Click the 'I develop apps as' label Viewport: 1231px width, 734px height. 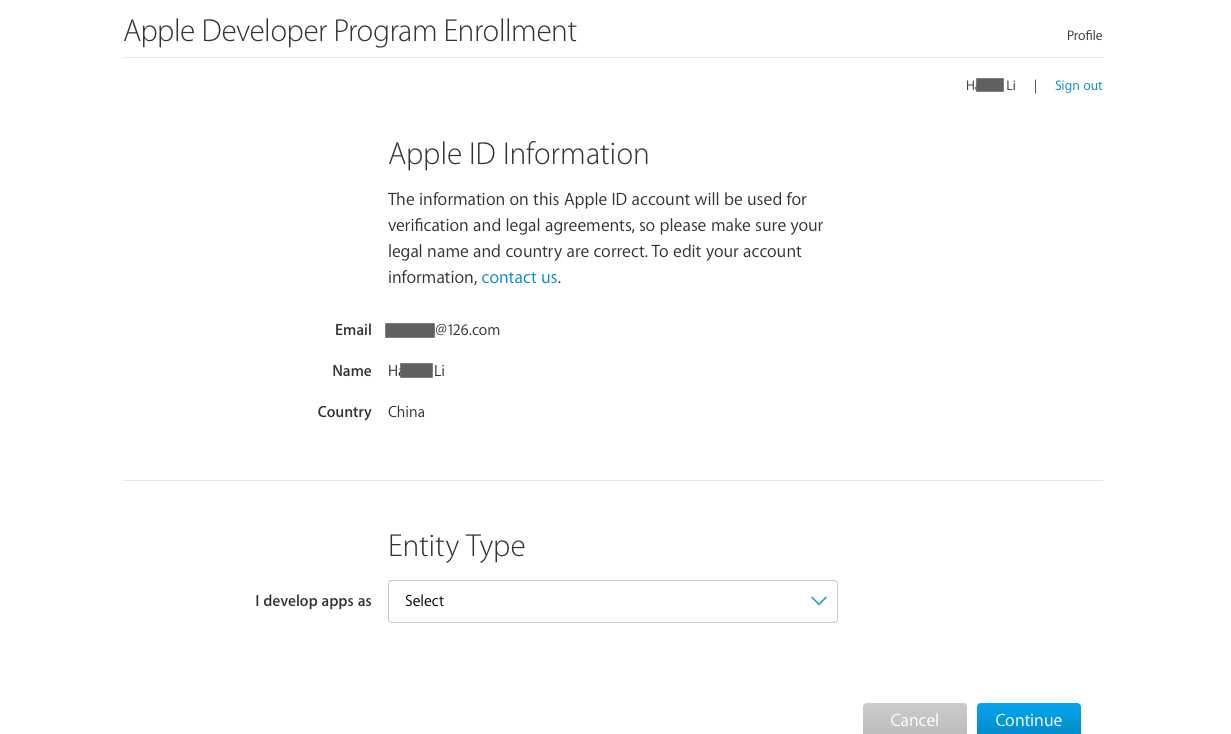[x=313, y=601]
